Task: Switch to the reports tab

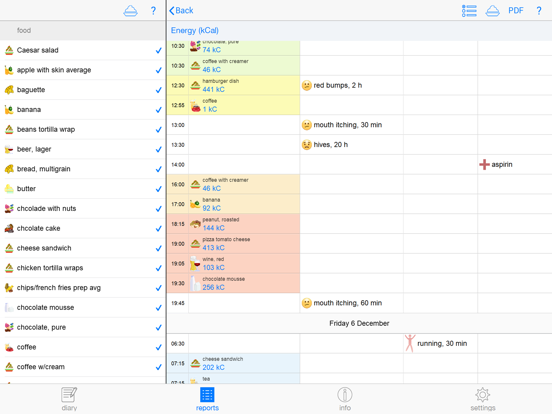Action: tap(207, 399)
